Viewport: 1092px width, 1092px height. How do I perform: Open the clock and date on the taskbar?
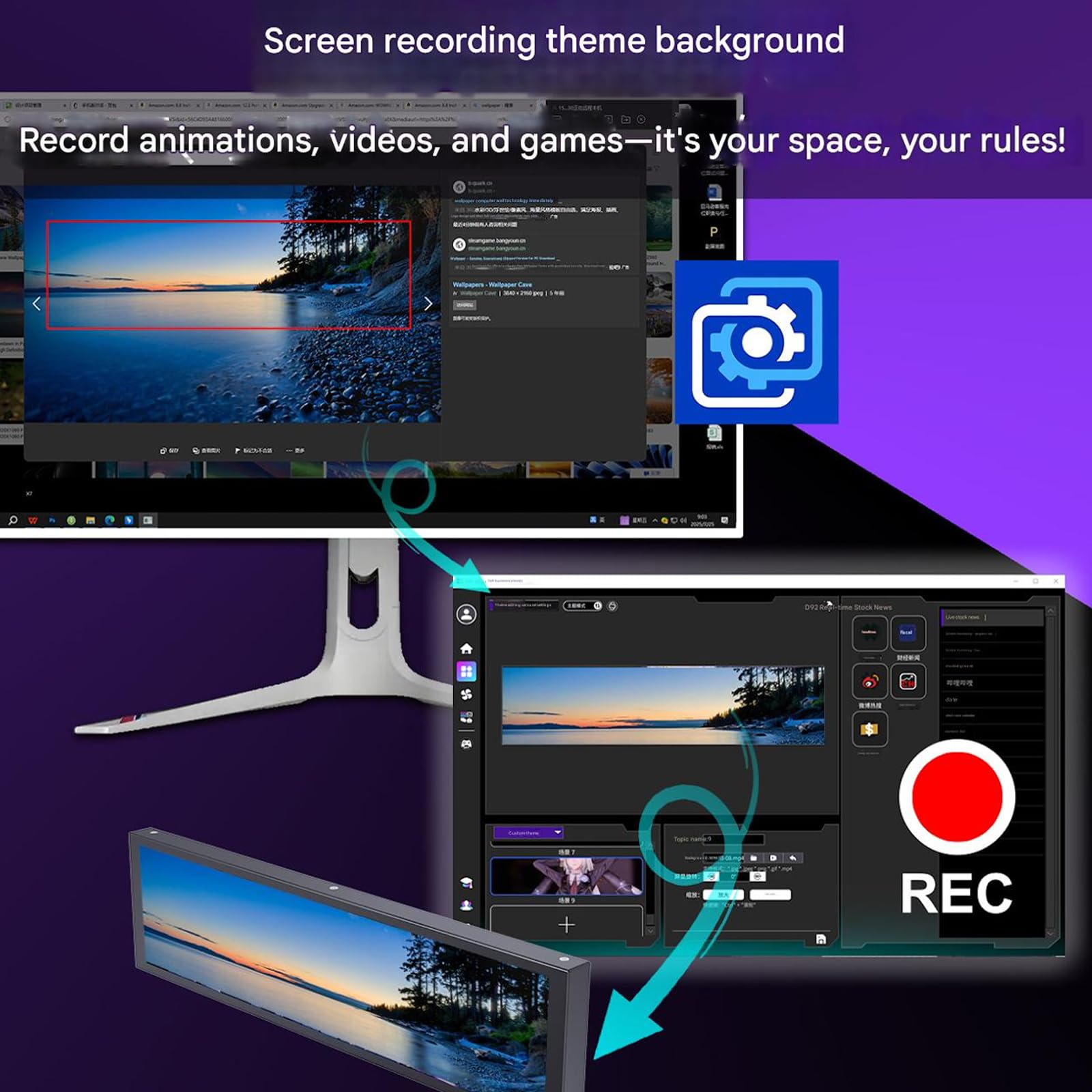(701, 520)
